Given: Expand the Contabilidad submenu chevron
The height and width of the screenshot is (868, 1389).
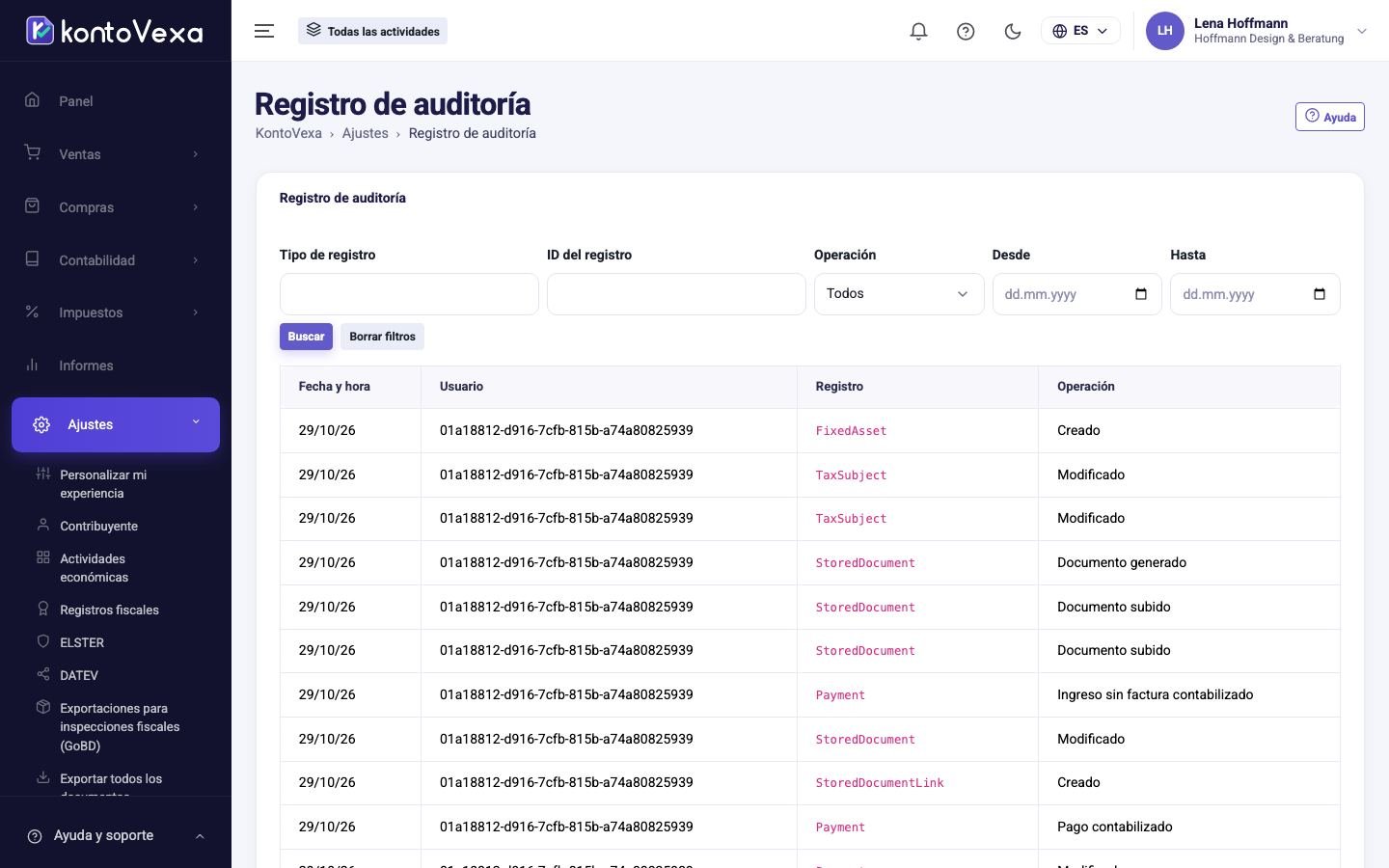Looking at the screenshot, I should coord(196,259).
